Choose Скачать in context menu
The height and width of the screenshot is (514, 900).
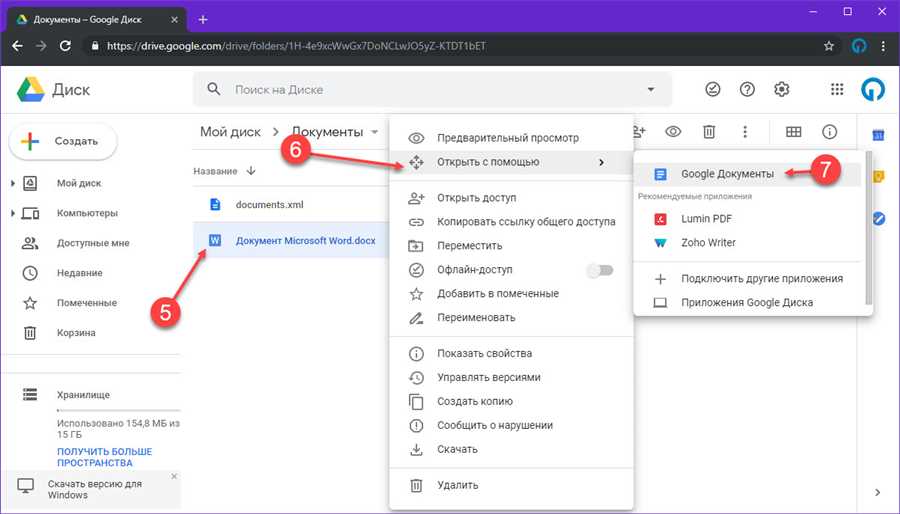pos(511,449)
